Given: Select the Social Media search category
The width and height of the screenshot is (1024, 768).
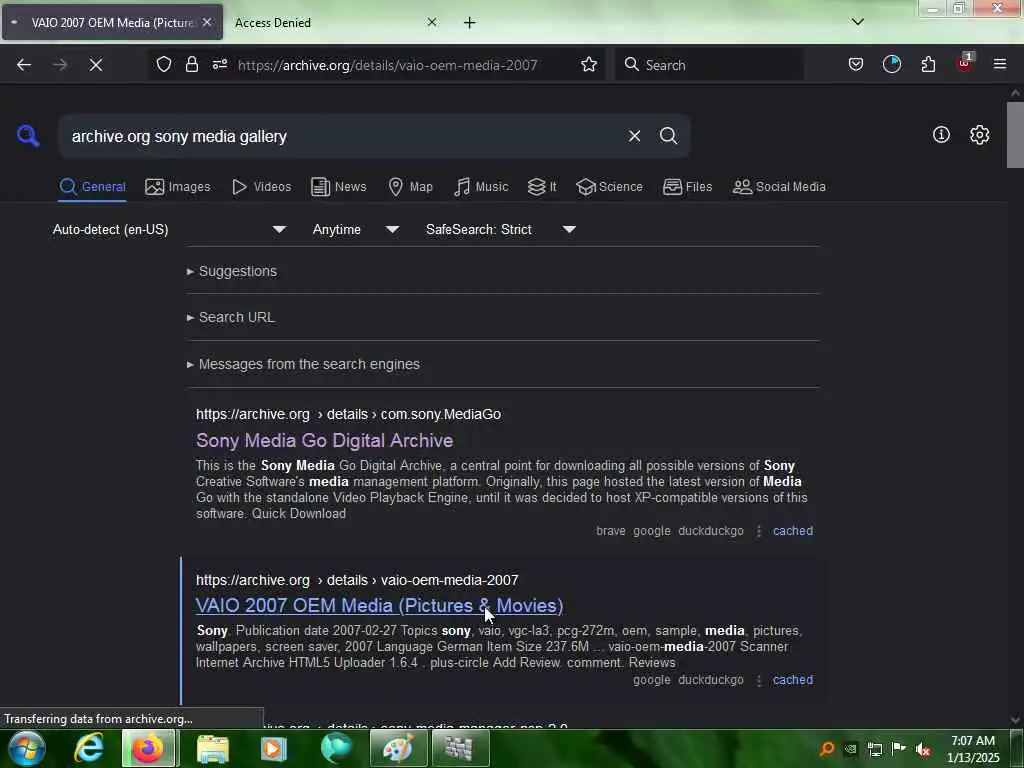Looking at the screenshot, I should tap(779, 187).
